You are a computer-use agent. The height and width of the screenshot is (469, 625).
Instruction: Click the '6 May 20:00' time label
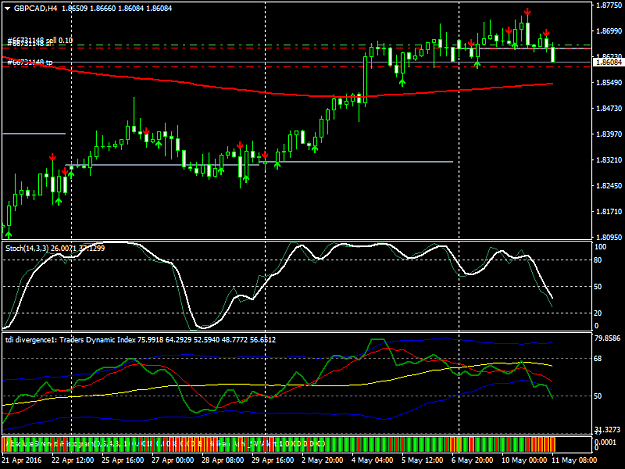coord(472,460)
